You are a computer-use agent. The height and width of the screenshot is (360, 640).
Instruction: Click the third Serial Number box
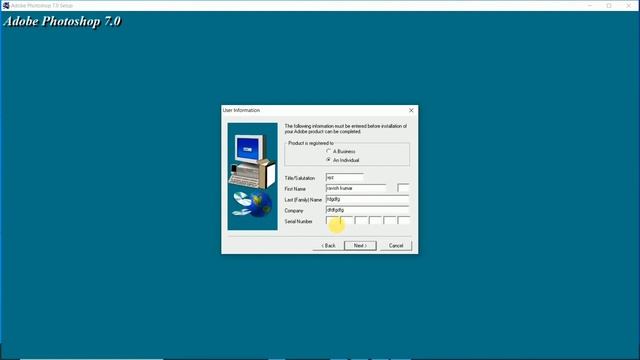tap(361, 220)
